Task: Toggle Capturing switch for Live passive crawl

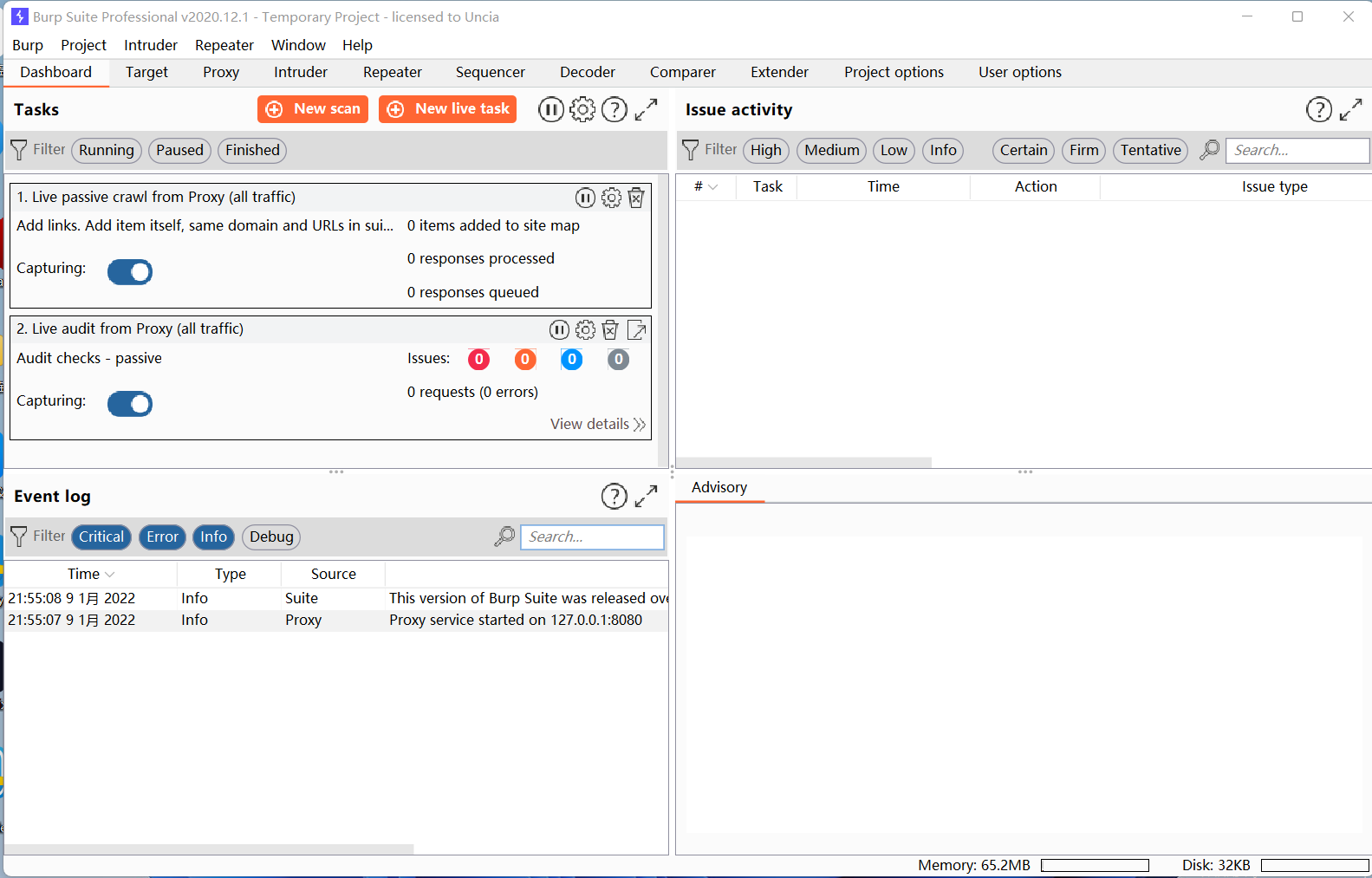Action: (130, 272)
